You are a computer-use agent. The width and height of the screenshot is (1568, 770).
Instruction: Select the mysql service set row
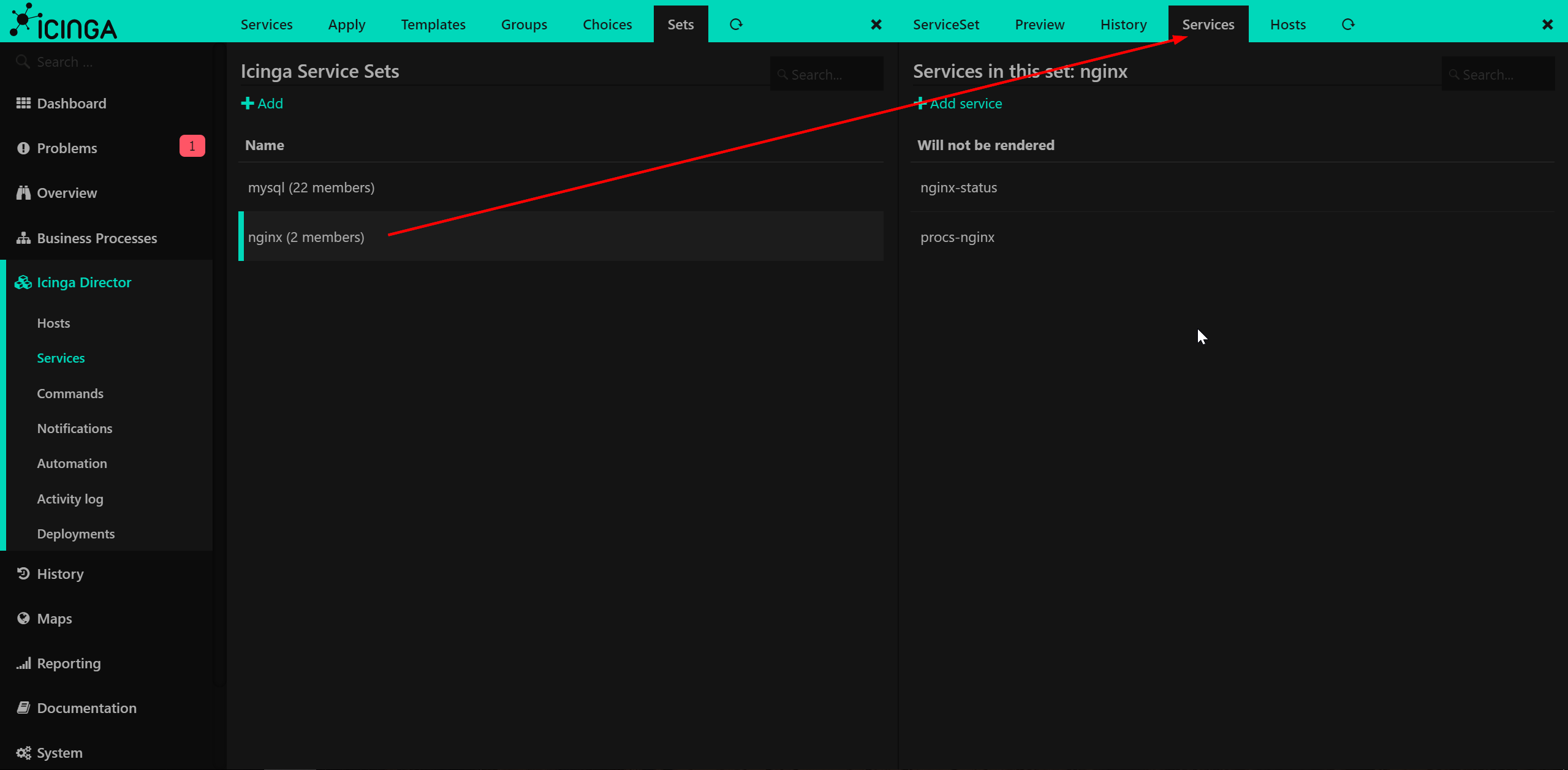(x=311, y=187)
